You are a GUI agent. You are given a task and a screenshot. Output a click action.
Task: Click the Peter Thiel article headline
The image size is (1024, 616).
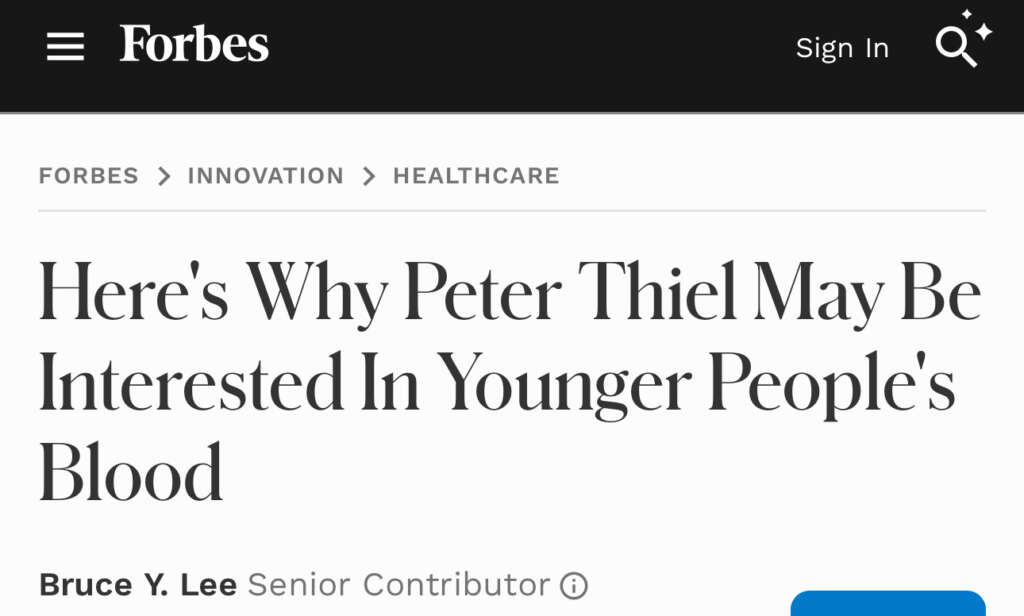(510, 380)
